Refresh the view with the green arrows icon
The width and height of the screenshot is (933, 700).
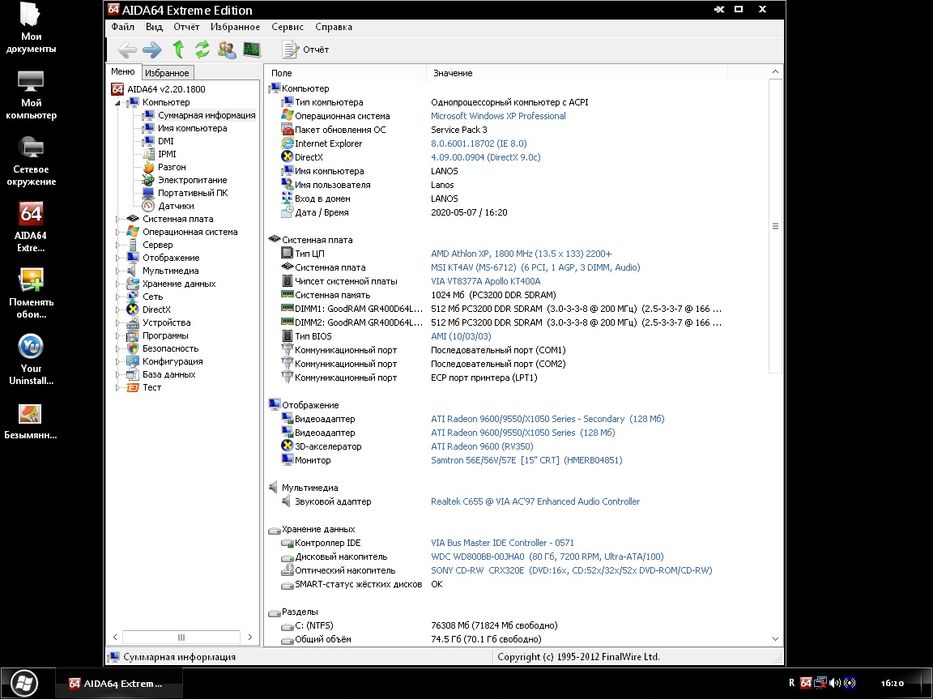tap(202, 49)
